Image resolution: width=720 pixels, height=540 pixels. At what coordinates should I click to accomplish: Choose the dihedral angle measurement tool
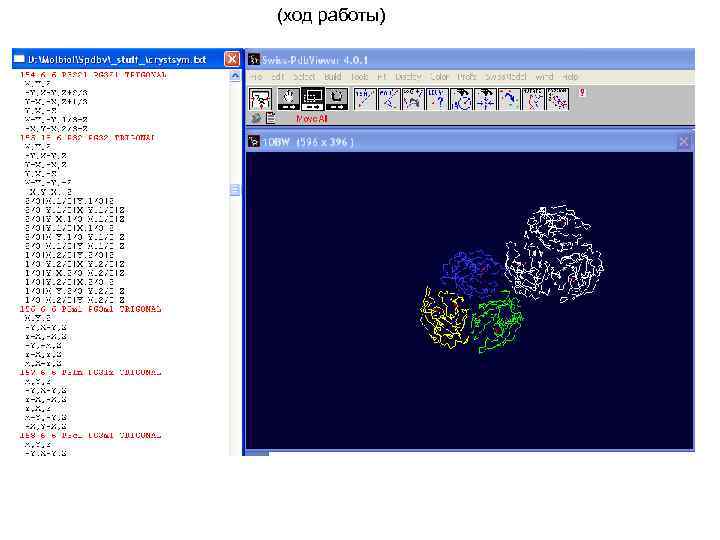(x=413, y=99)
